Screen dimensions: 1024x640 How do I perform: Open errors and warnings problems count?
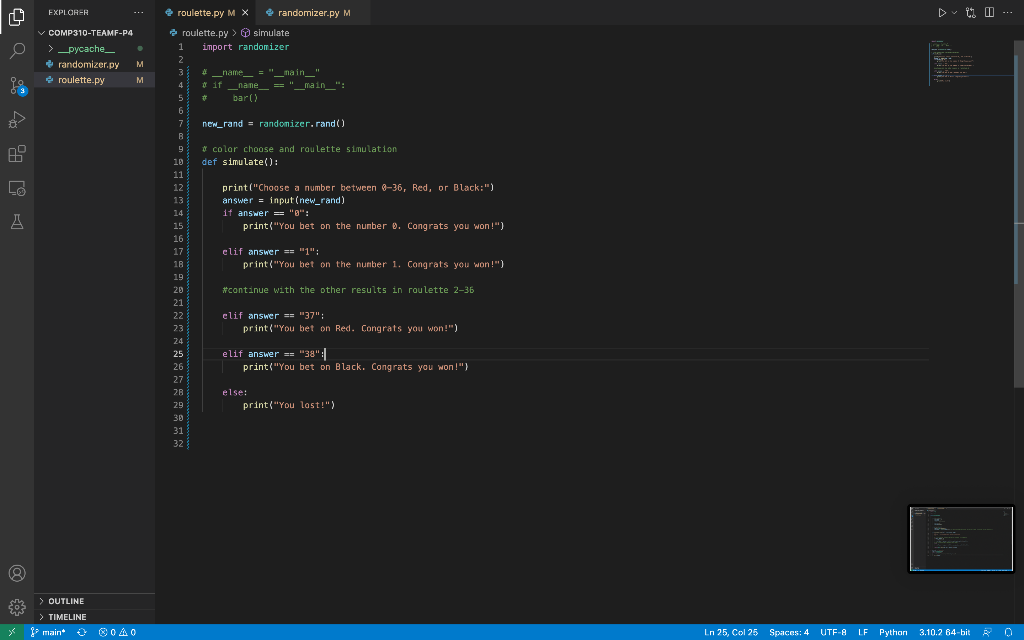pos(117,632)
